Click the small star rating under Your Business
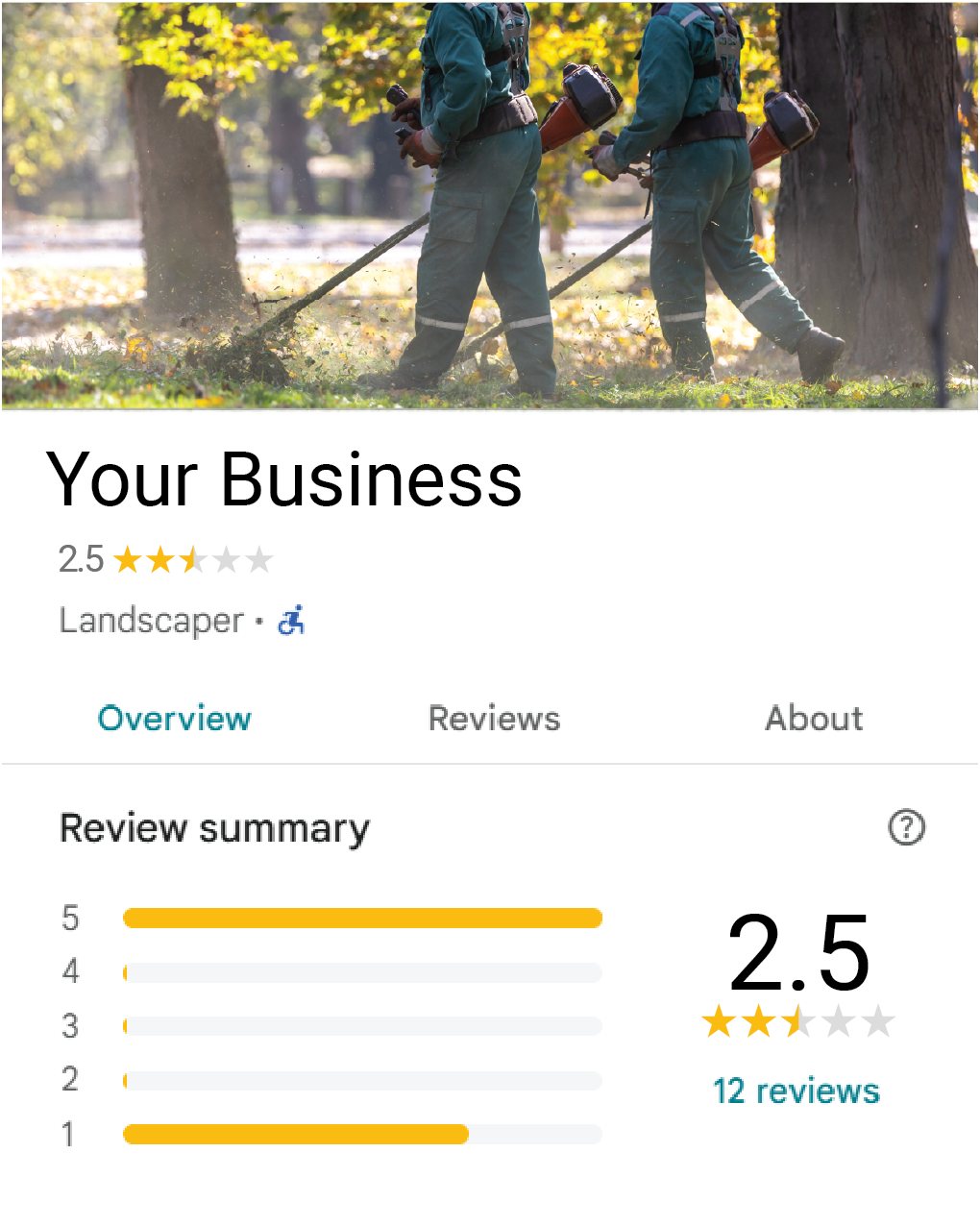 [x=193, y=559]
